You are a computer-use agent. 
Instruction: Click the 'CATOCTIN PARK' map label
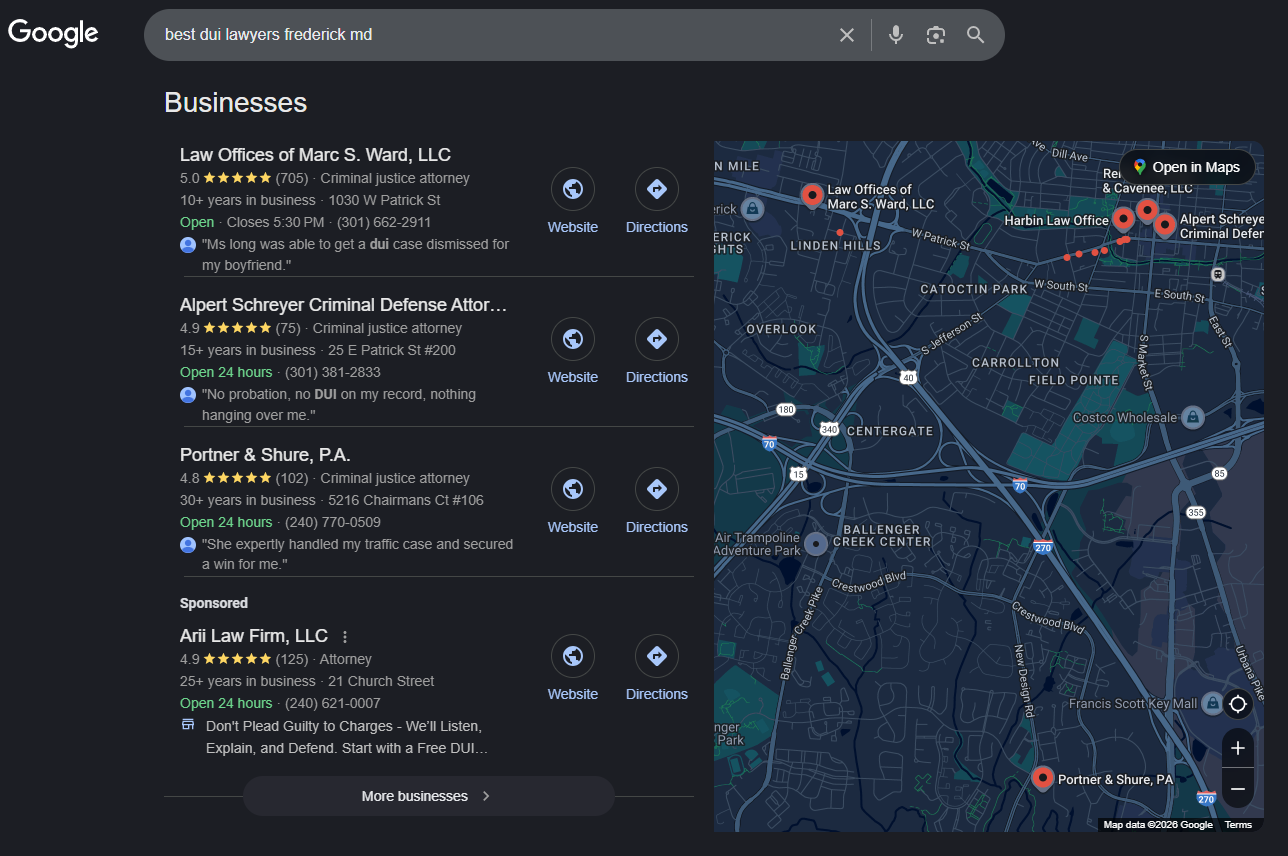[974, 289]
